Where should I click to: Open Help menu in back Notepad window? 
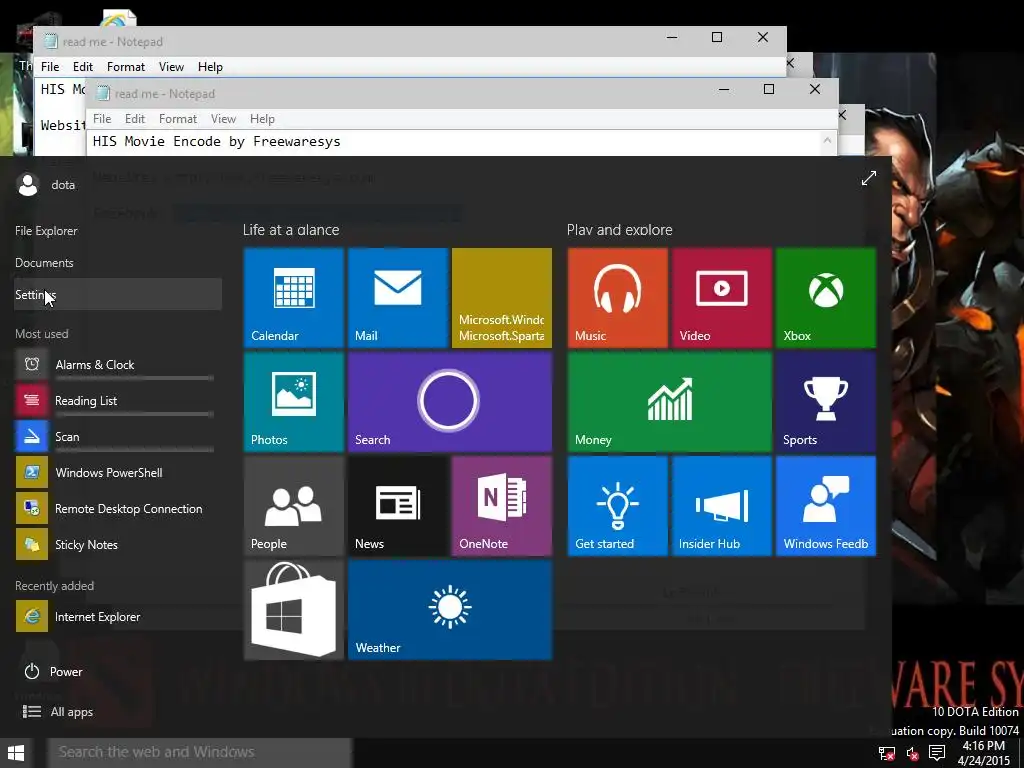click(x=210, y=67)
